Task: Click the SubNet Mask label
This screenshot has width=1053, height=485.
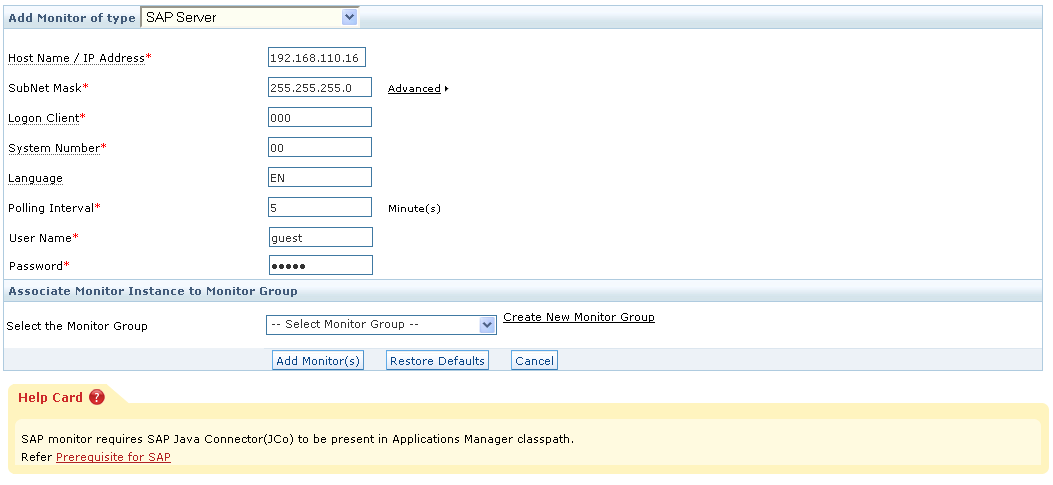Action: tap(45, 88)
